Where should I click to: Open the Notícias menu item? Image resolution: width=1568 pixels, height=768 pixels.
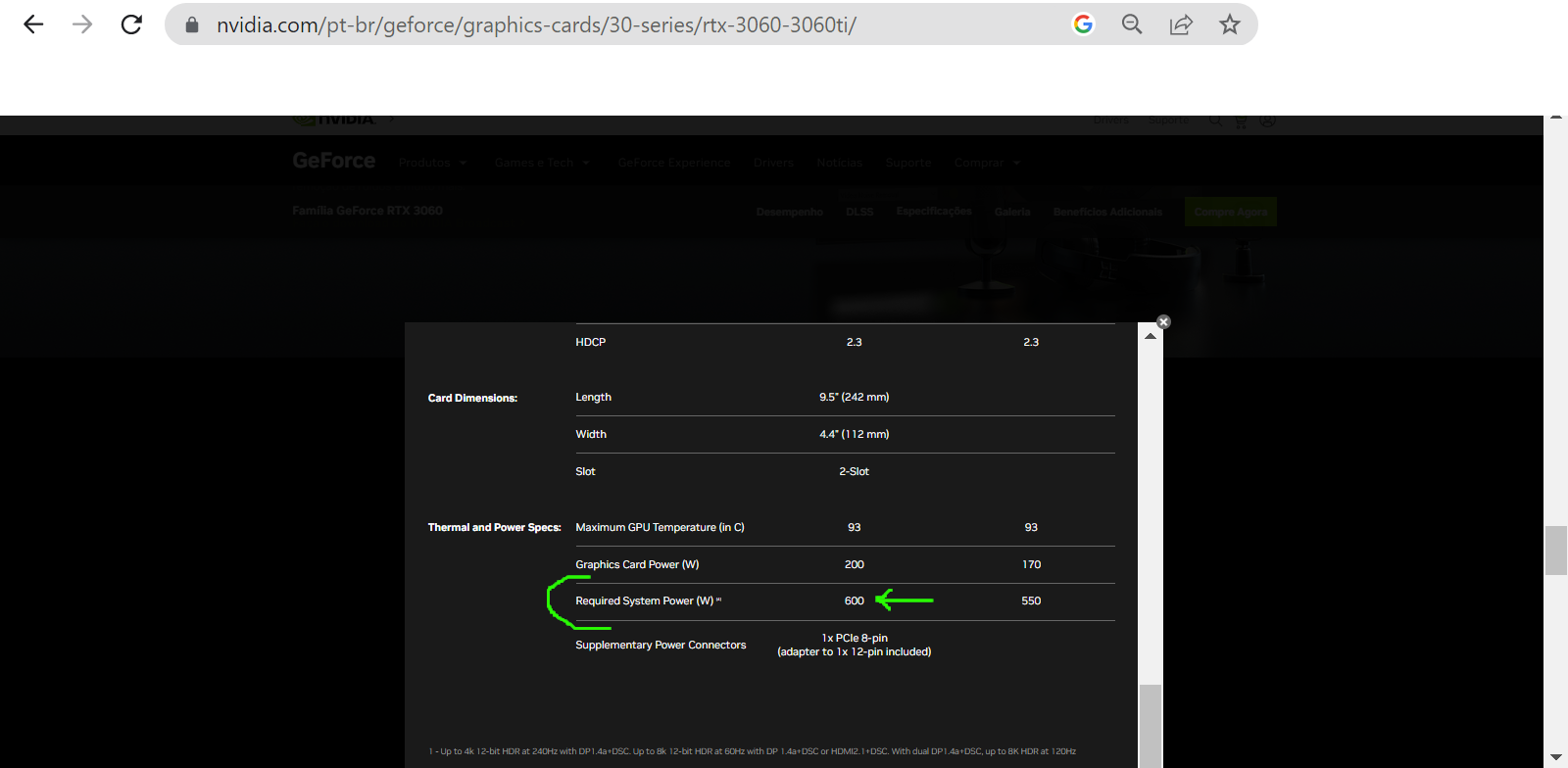839,163
